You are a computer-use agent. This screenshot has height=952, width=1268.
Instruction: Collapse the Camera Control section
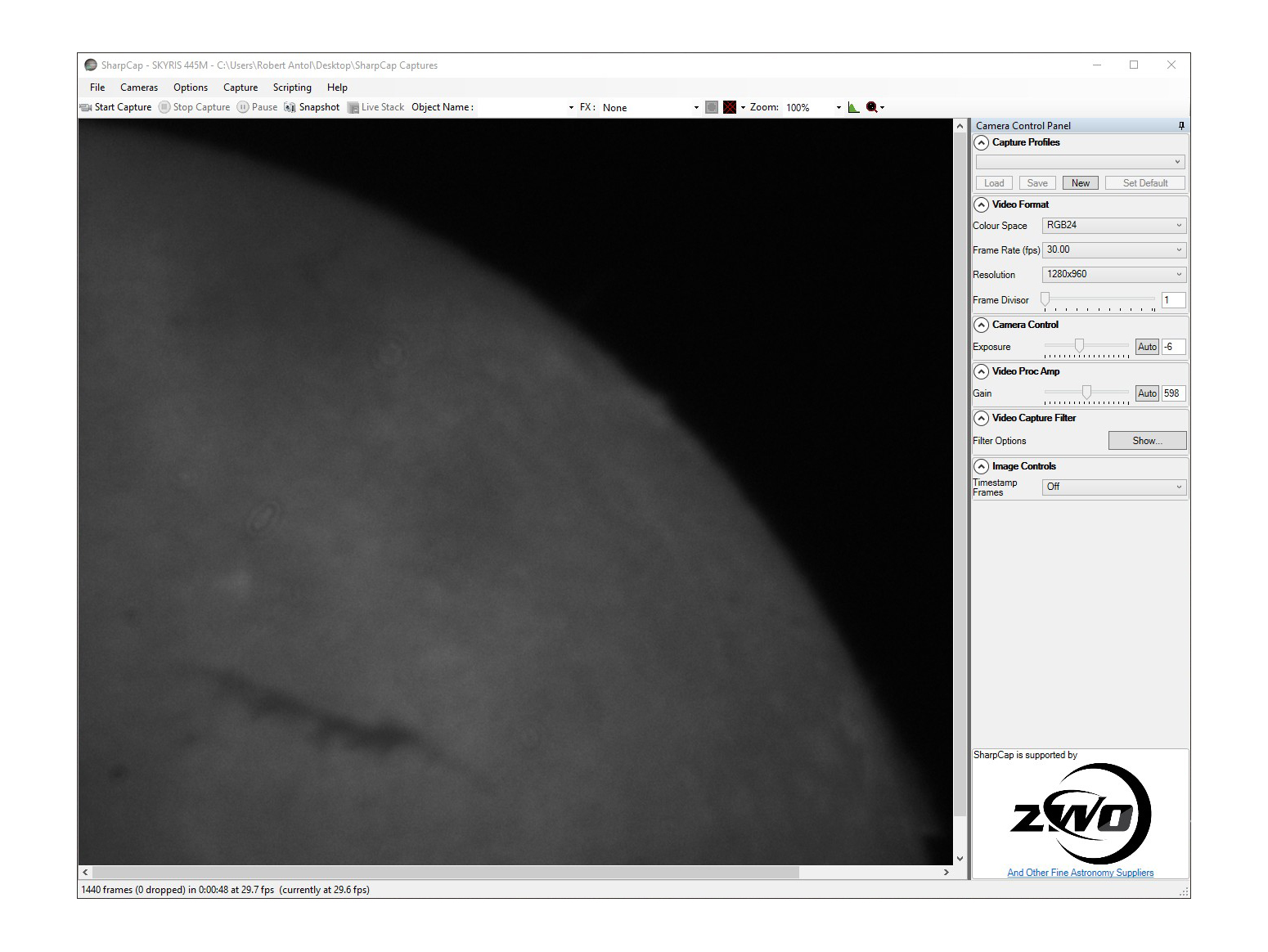click(x=982, y=325)
